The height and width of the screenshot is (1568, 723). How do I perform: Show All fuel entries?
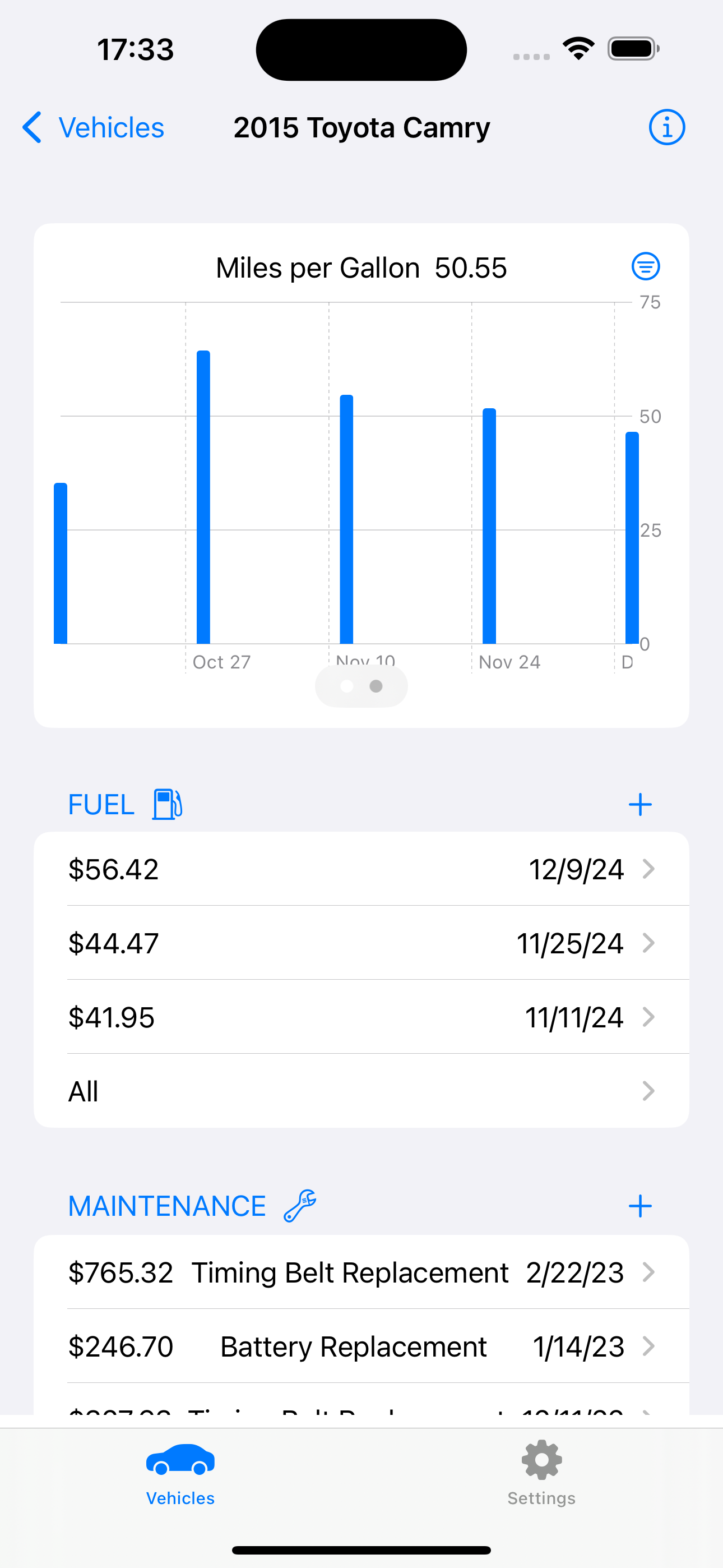361,1091
